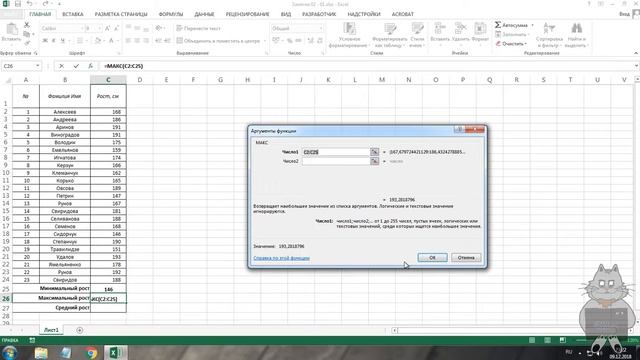Open the ФОРМУЛЫ ribbon tab

click(x=171, y=14)
